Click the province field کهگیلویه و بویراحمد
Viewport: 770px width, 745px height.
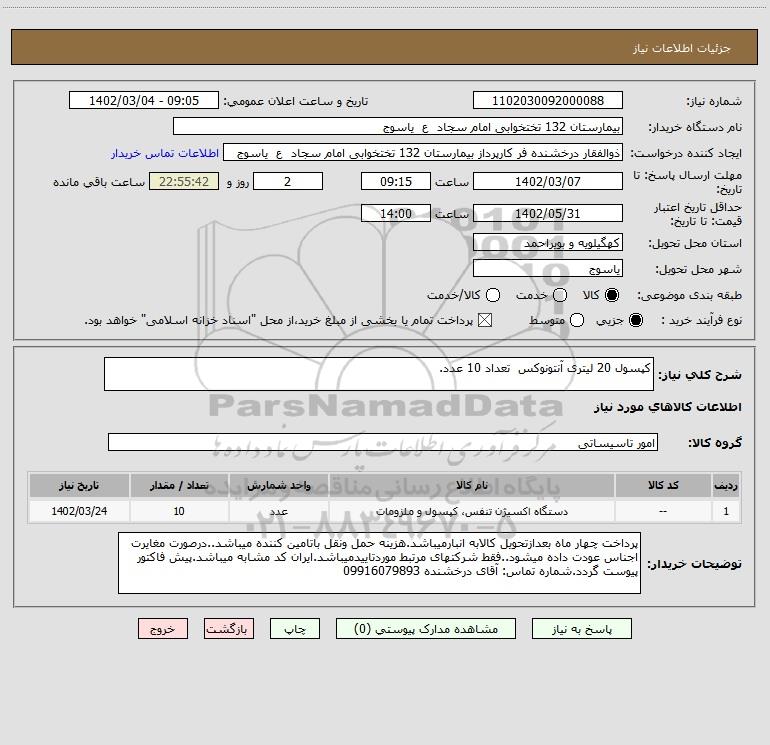(548, 243)
